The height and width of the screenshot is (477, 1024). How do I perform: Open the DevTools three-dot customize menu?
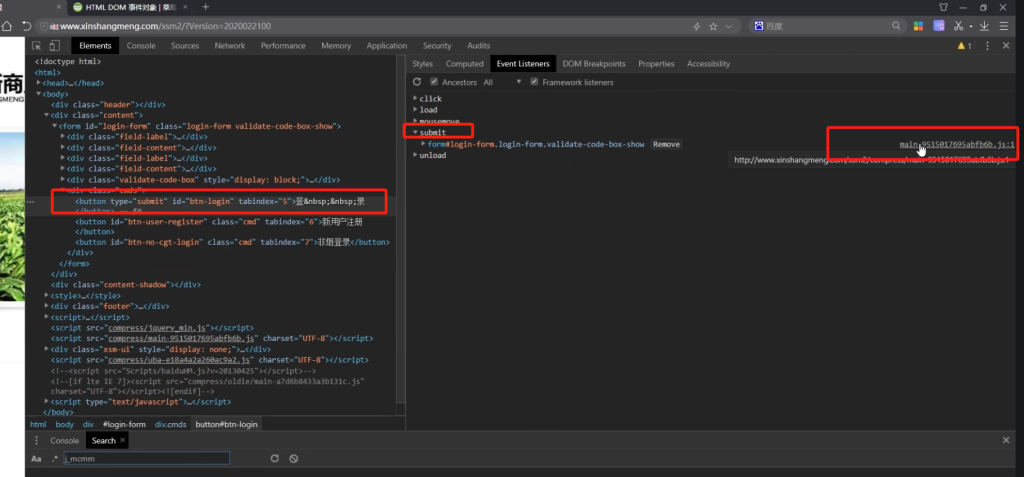click(x=987, y=46)
